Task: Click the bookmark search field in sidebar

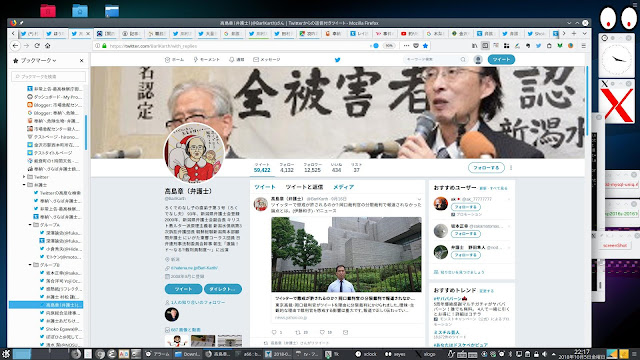Action: (x=49, y=76)
